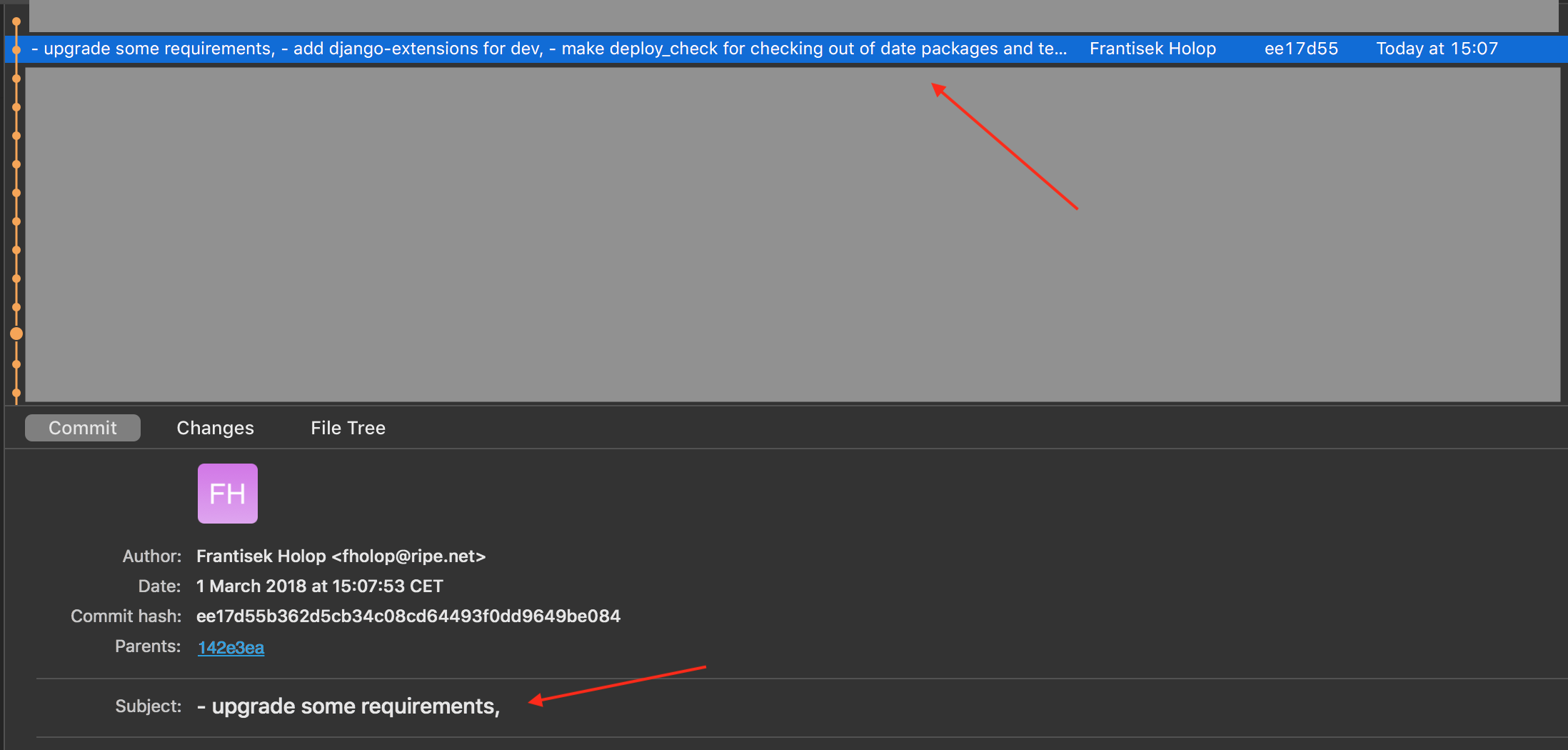Click the FH author avatar icon

[x=227, y=493]
